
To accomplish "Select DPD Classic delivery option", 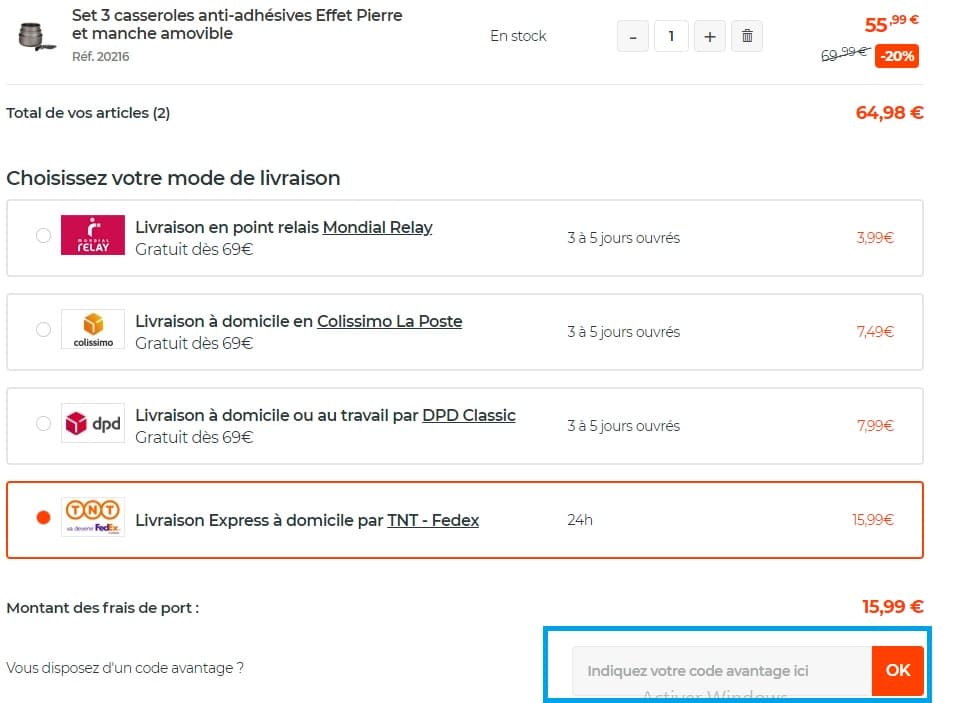I will 43,423.
